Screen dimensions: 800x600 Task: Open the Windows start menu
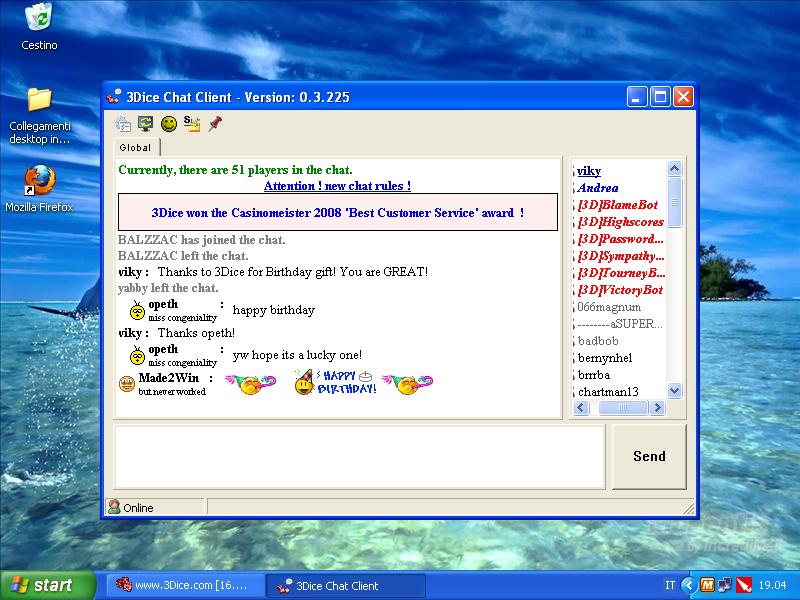tap(47, 585)
